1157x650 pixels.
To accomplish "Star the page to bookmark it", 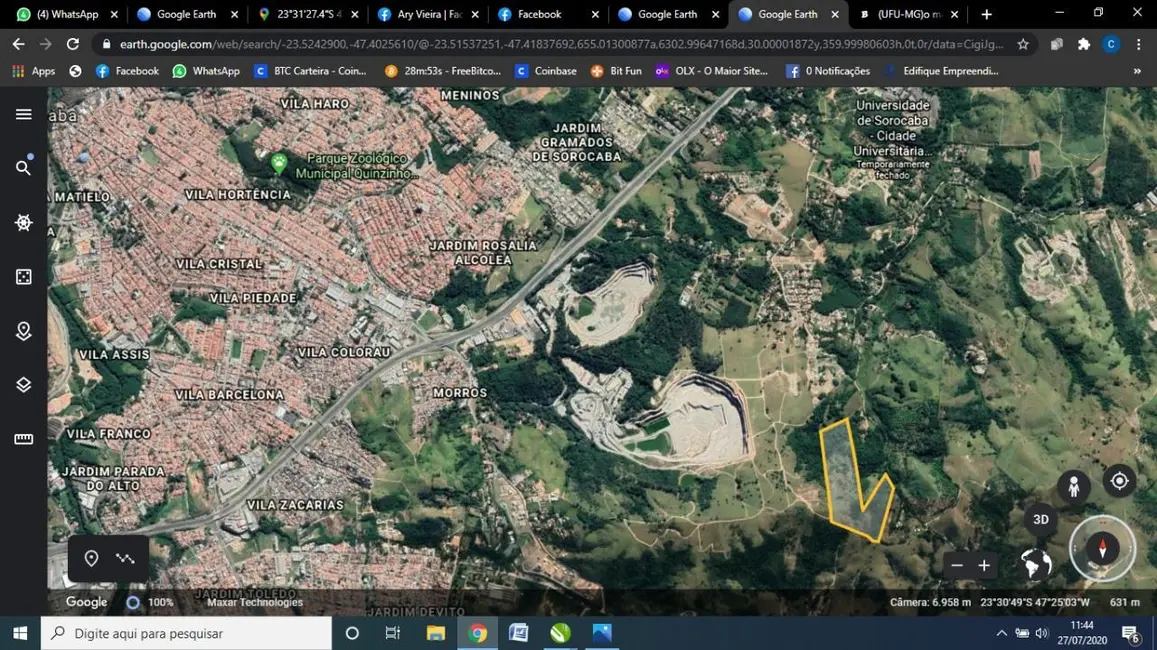I will (x=1022, y=45).
